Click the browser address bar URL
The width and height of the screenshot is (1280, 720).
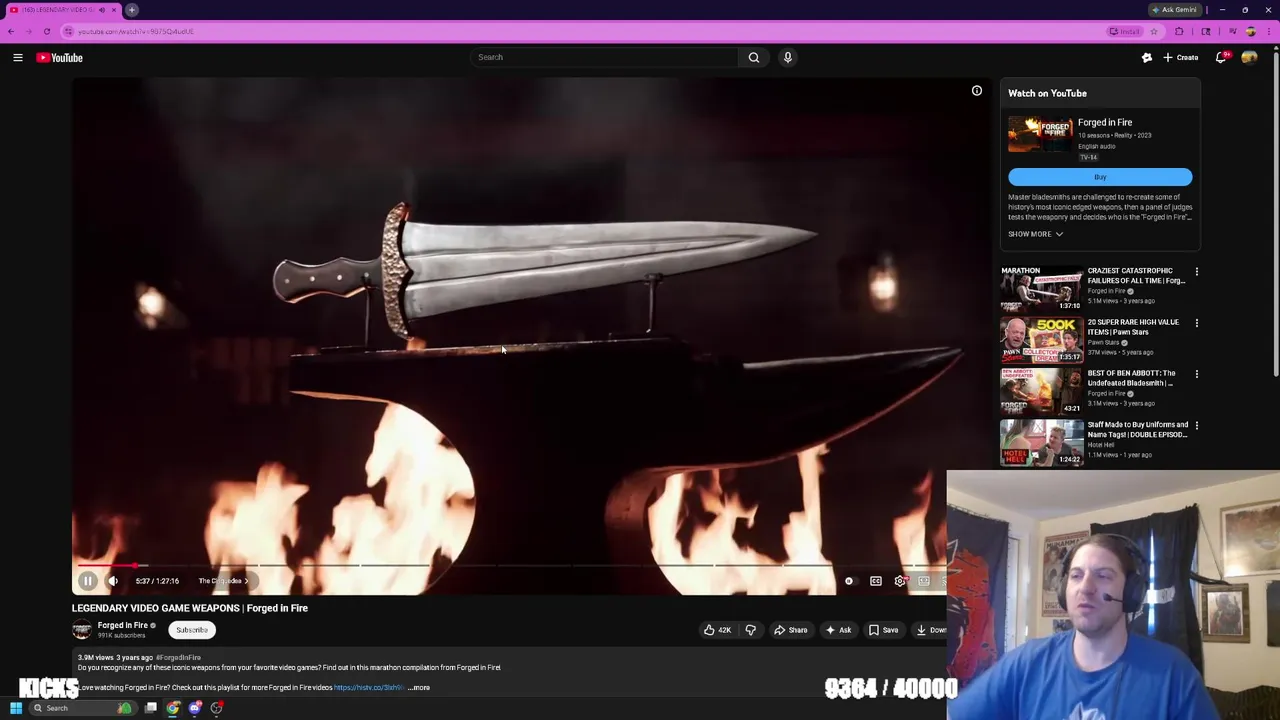(x=136, y=32)
